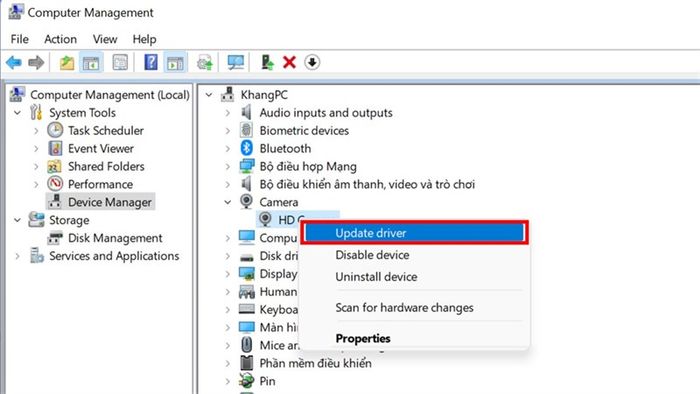Screen dimensions: 700x394
Task: Click the red X uninstall device icon
Action: [x=289, y=62]
